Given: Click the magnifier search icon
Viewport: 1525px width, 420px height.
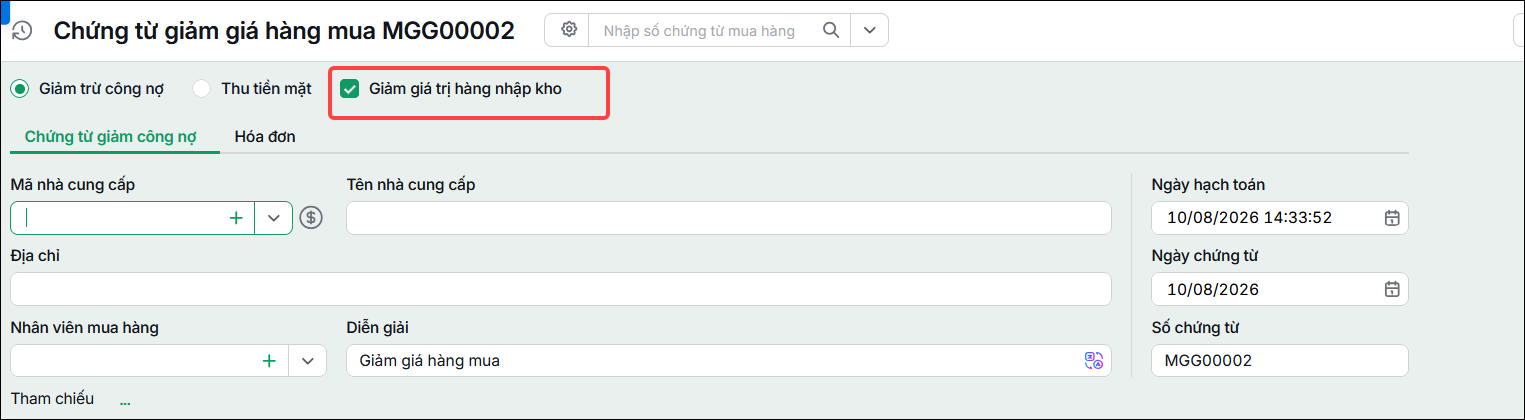Looking at the screenshot, I should click(830, 30).
